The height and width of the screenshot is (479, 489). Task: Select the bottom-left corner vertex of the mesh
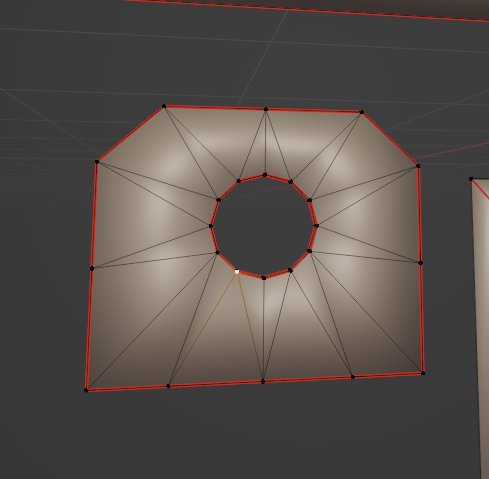click(86, 390)
